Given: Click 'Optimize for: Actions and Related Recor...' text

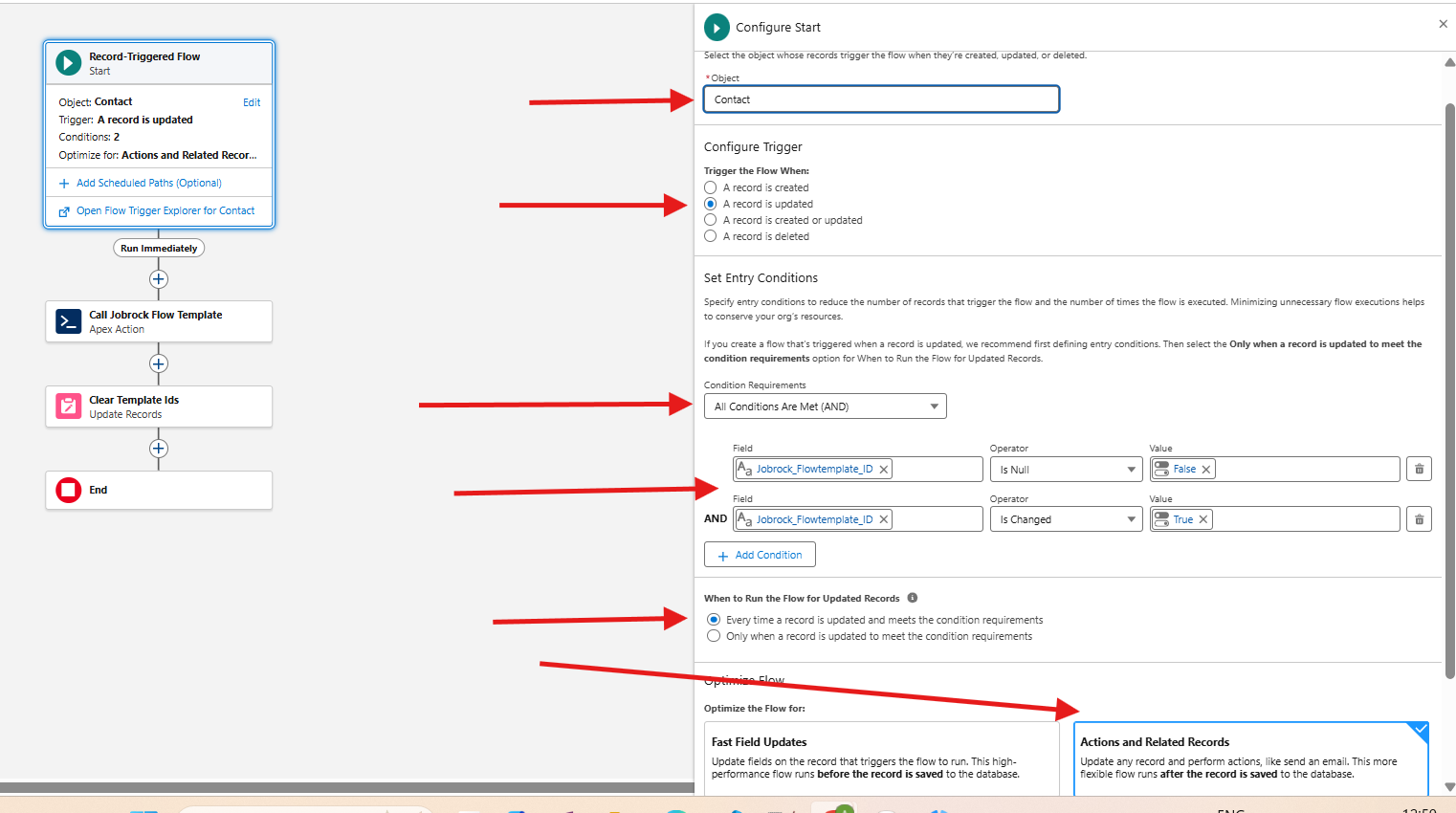Looking at the screenshot, I should coord(158,155).
